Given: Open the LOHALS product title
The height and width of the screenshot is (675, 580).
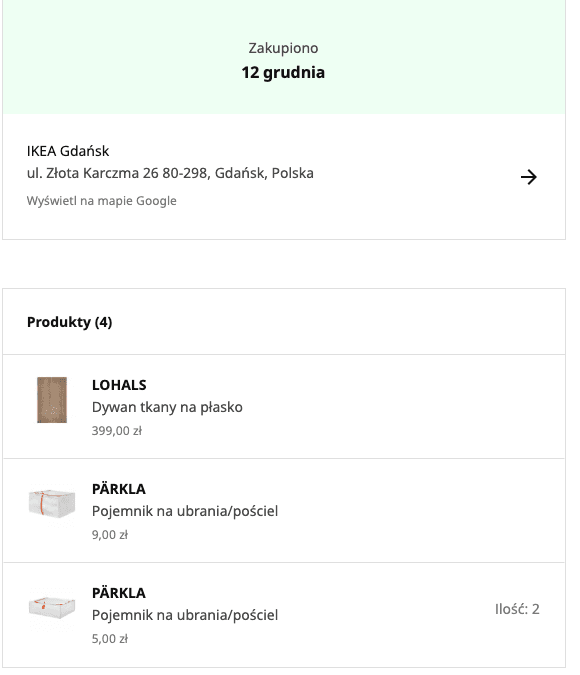Looking at the screenshot, I should point(119,385).
